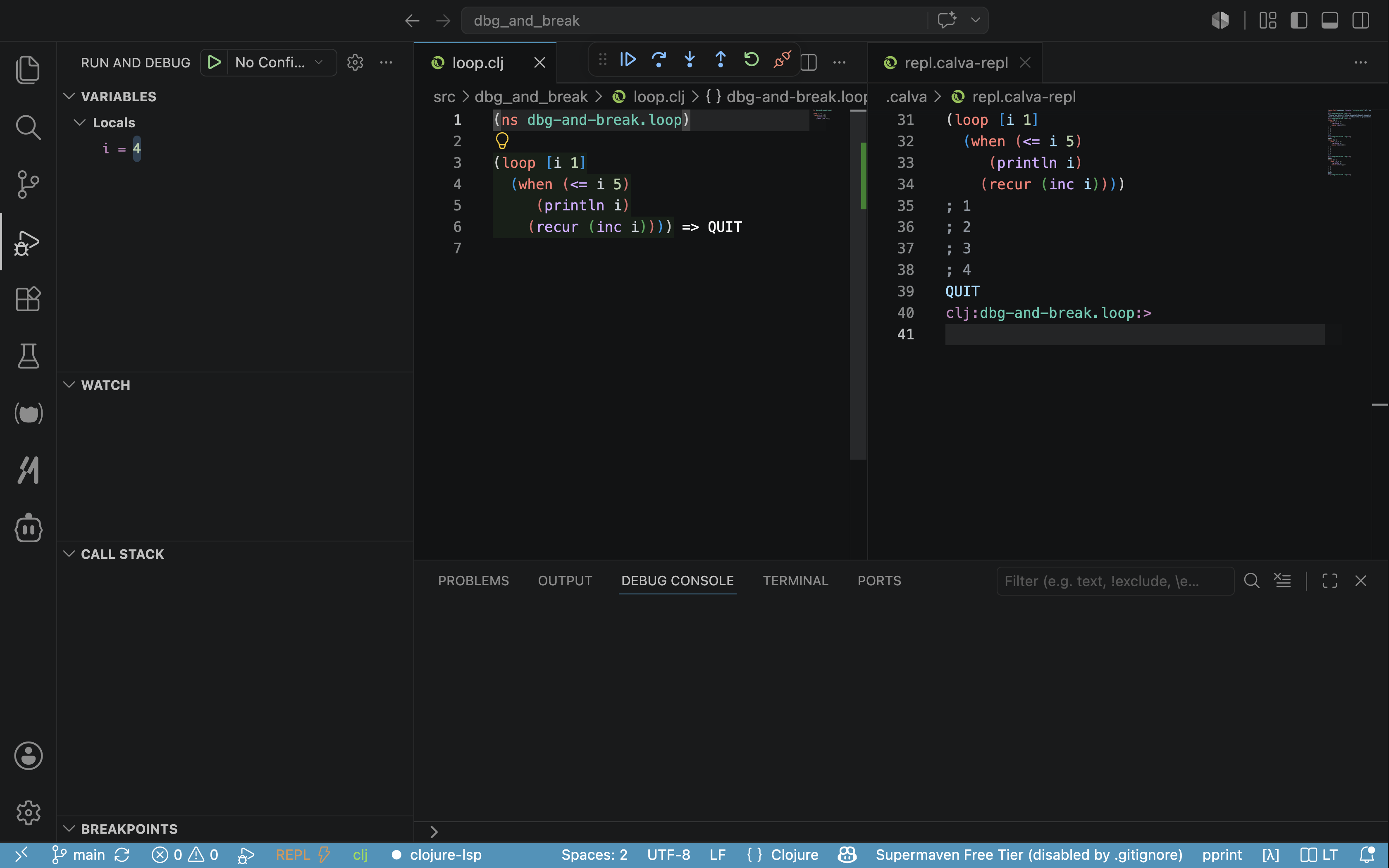Screen dimensions: 1389x868
Task: Close the repl.calva-repl tab
Action: (1025, 62)
